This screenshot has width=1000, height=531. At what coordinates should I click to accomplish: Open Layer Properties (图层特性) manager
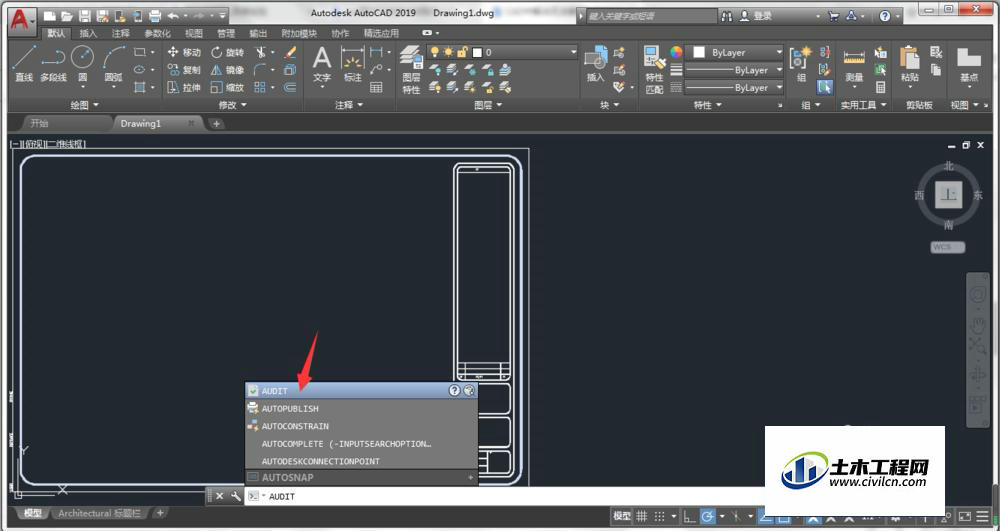point(411,70)
